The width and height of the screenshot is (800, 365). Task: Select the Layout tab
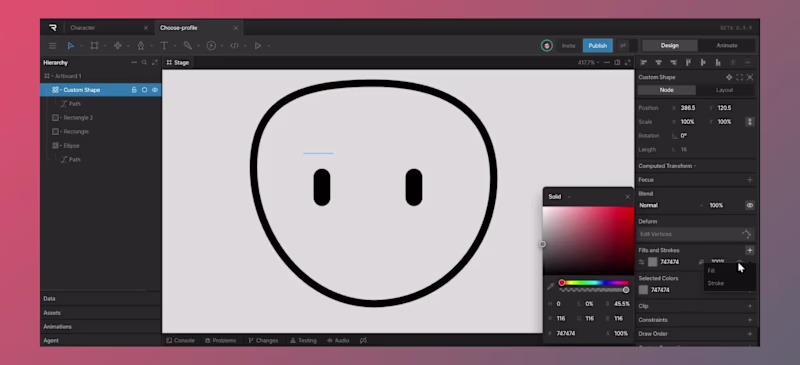(724, 90)
